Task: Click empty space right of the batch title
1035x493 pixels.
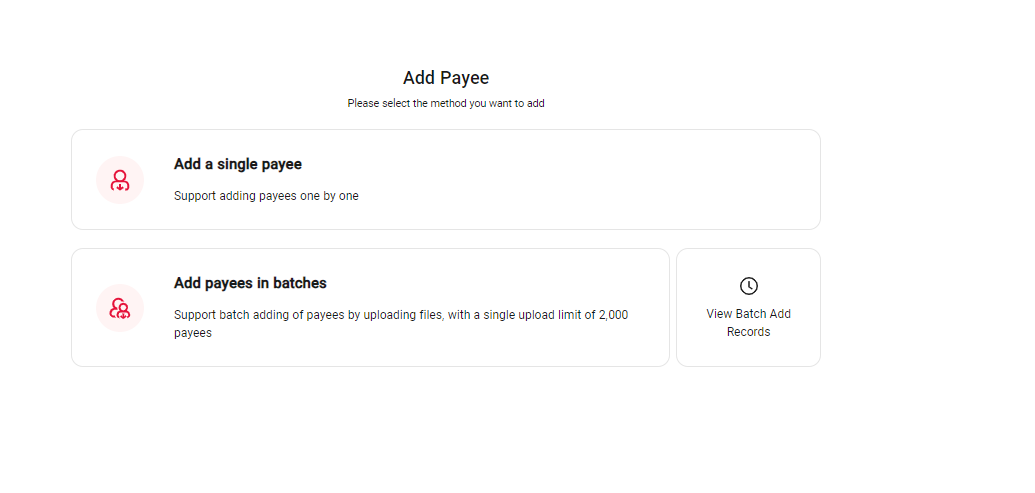Action: pyautogui.click(x=500, y=283)
